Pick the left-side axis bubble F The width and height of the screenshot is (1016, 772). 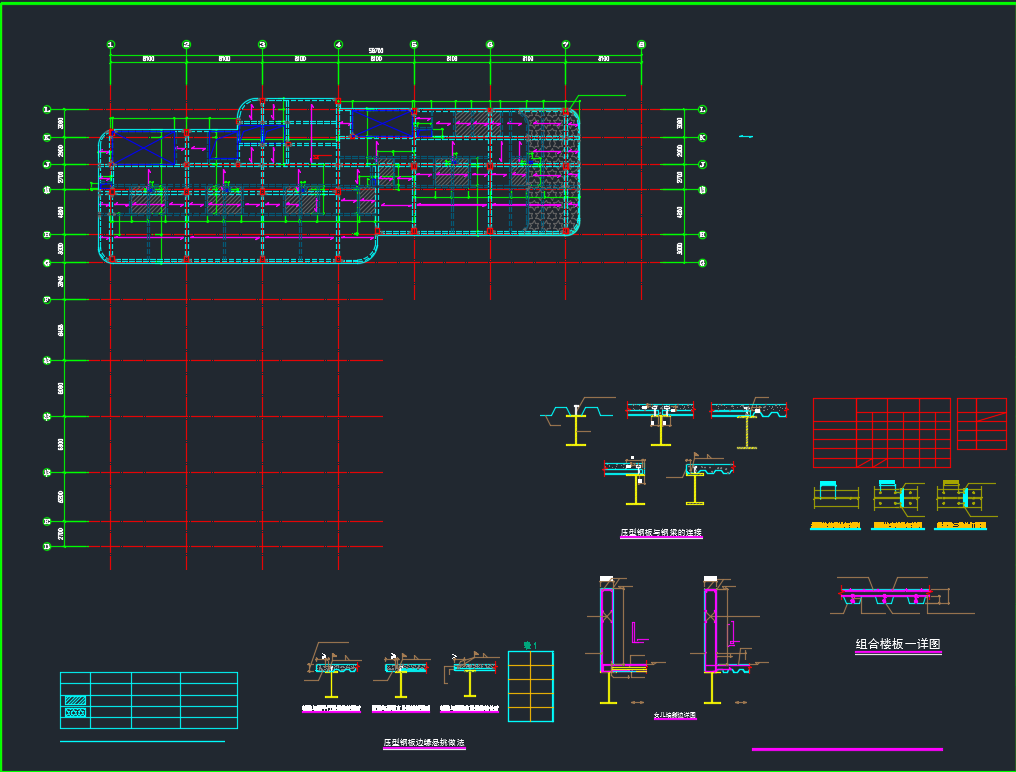pos(47,299)
